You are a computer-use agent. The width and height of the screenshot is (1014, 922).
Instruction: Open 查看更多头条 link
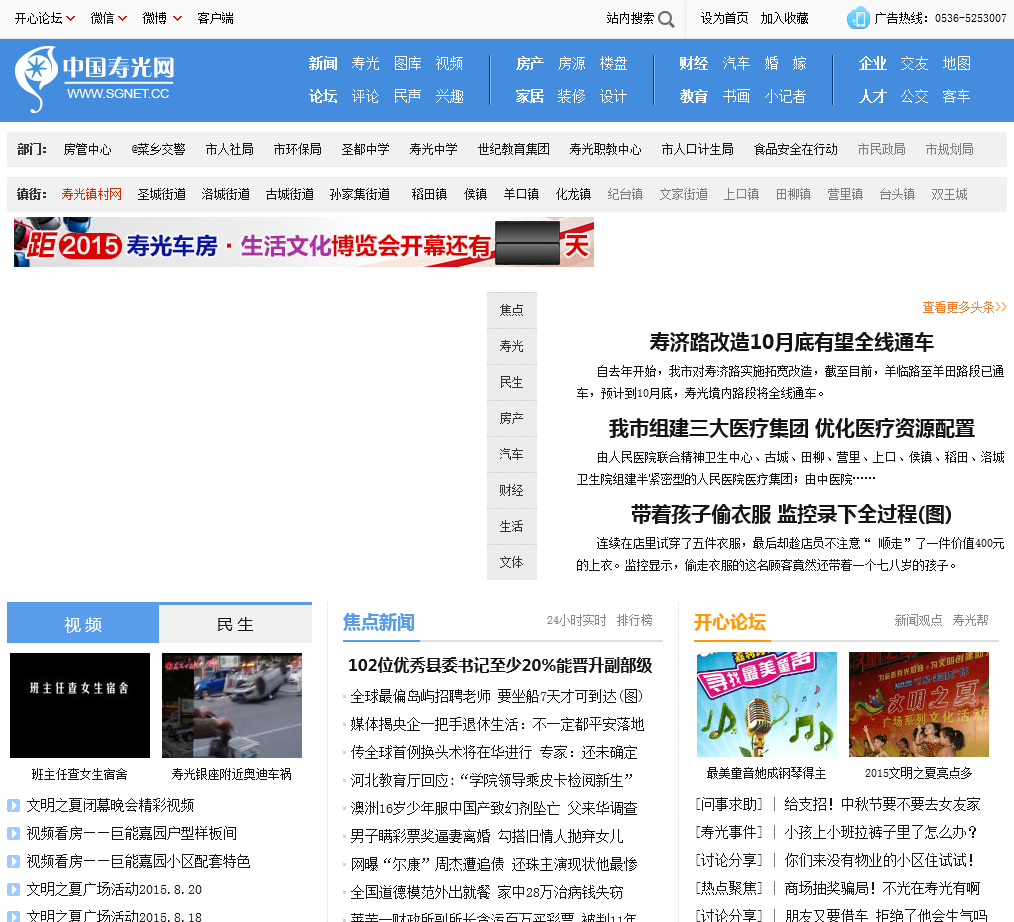pyautogui.click(x=964, y=307)
